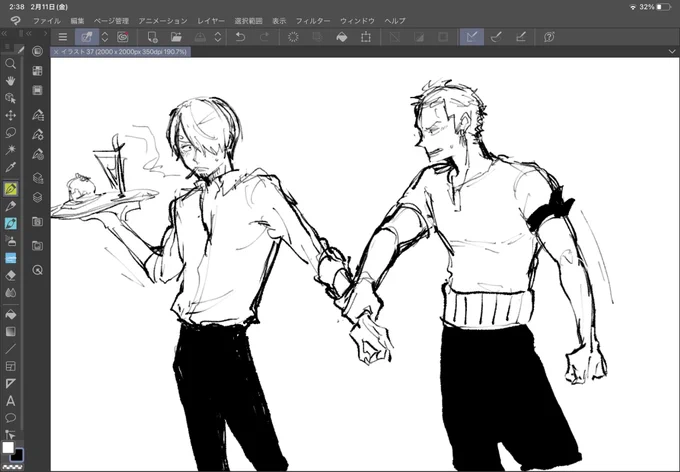Open the アニメーション menu
The width and height of the screenshot is (680, 472).
pos(163,20)
